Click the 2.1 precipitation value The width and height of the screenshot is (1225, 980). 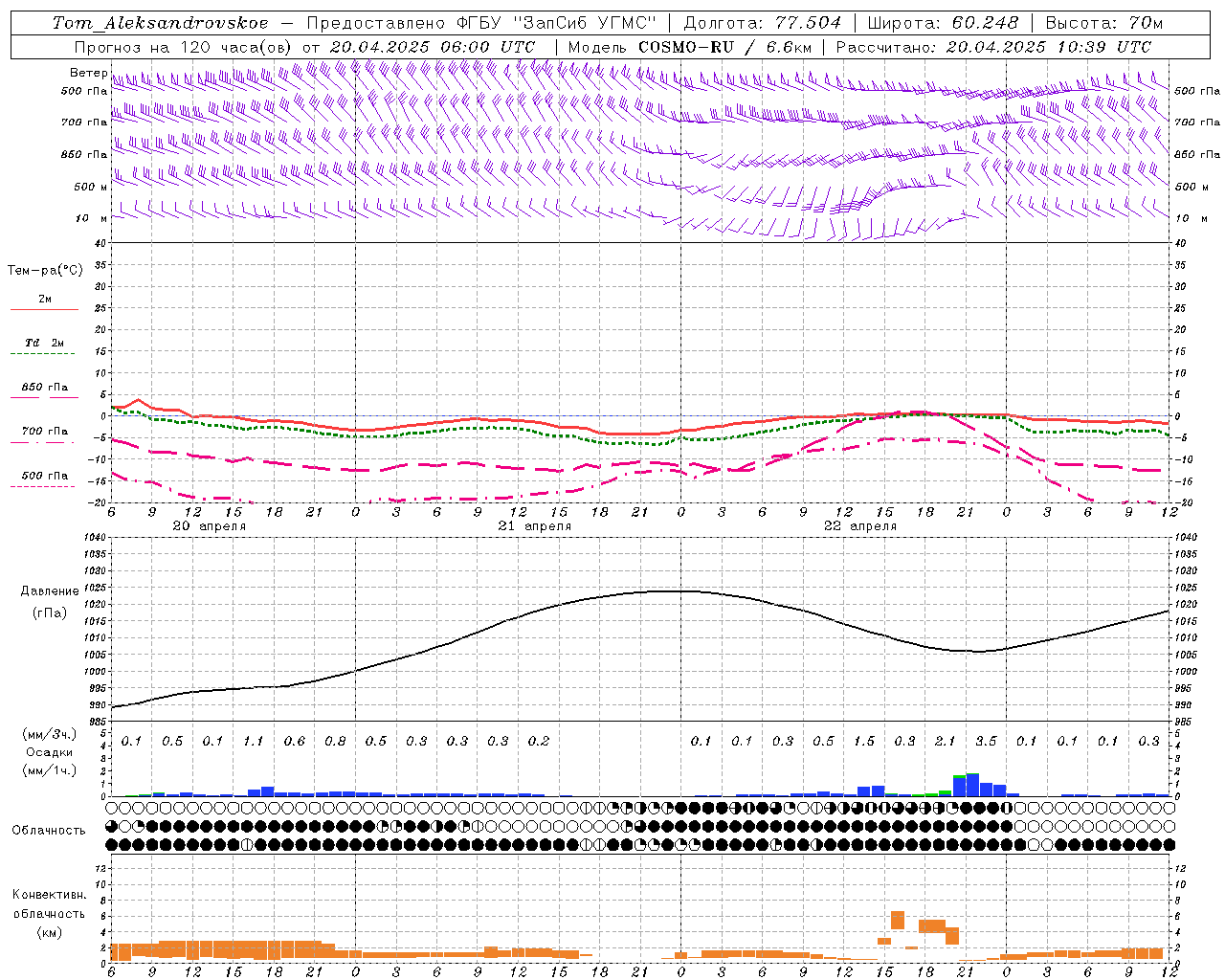(945, 742)
